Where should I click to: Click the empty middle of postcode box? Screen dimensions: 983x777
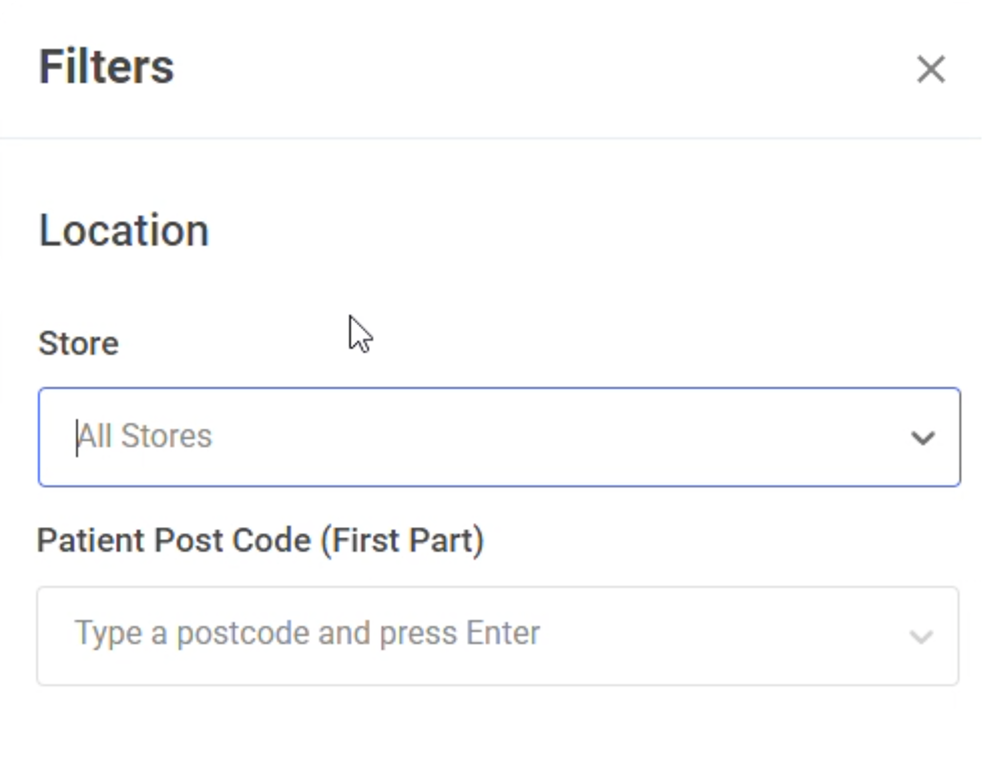(x=721, y=636)
